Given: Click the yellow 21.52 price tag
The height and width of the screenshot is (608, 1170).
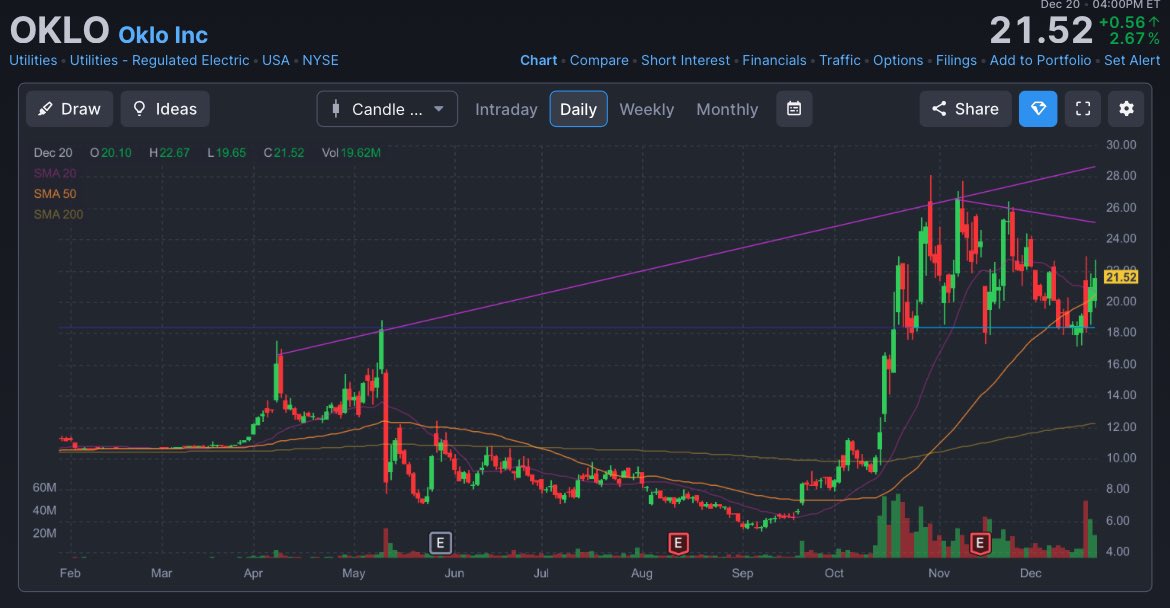Looking at the screenshot, I should point(1121,278).
